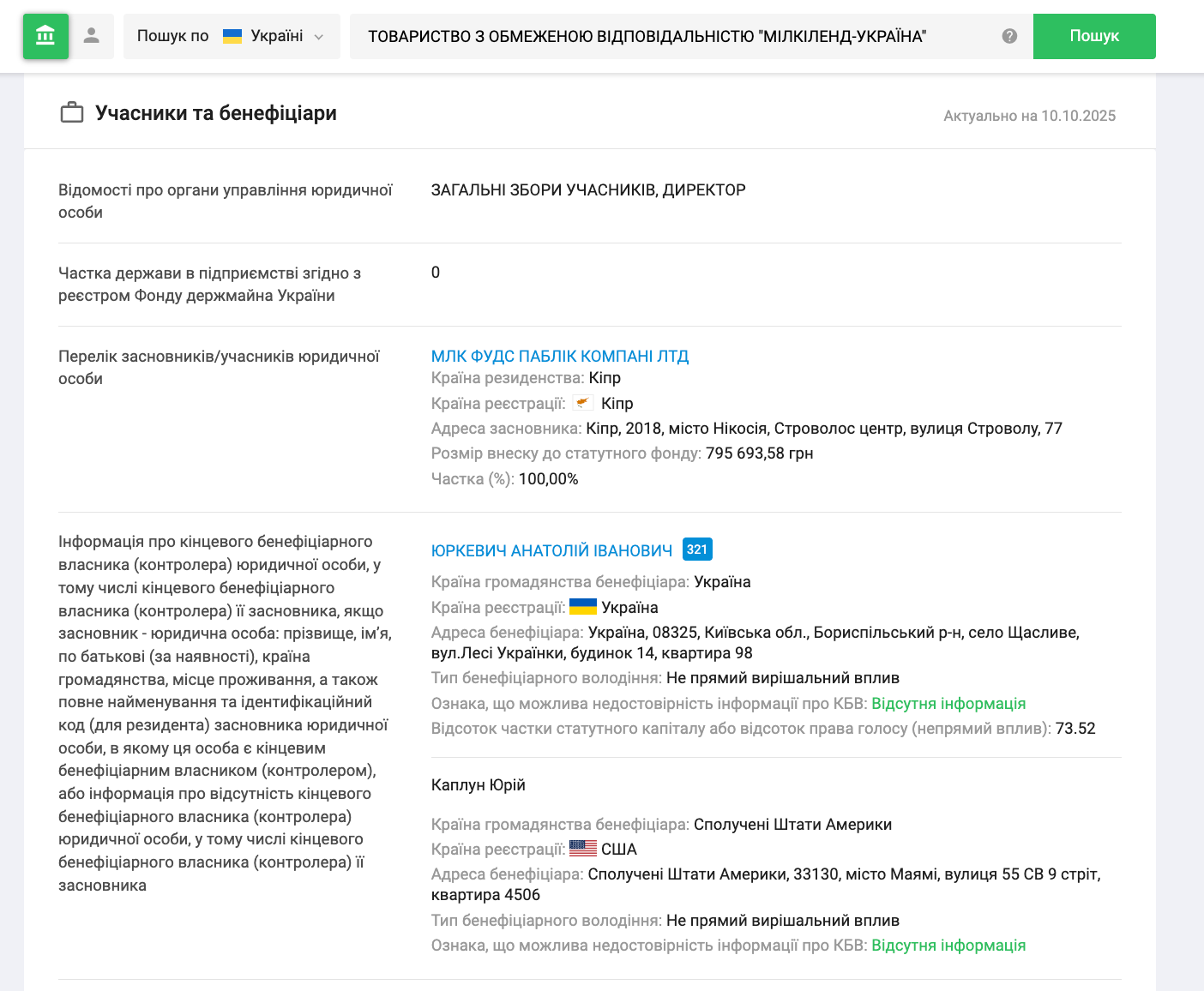Click Відсутня інформація status for Каплун Юрій
1204x991 pixels.
click(948, 946)
